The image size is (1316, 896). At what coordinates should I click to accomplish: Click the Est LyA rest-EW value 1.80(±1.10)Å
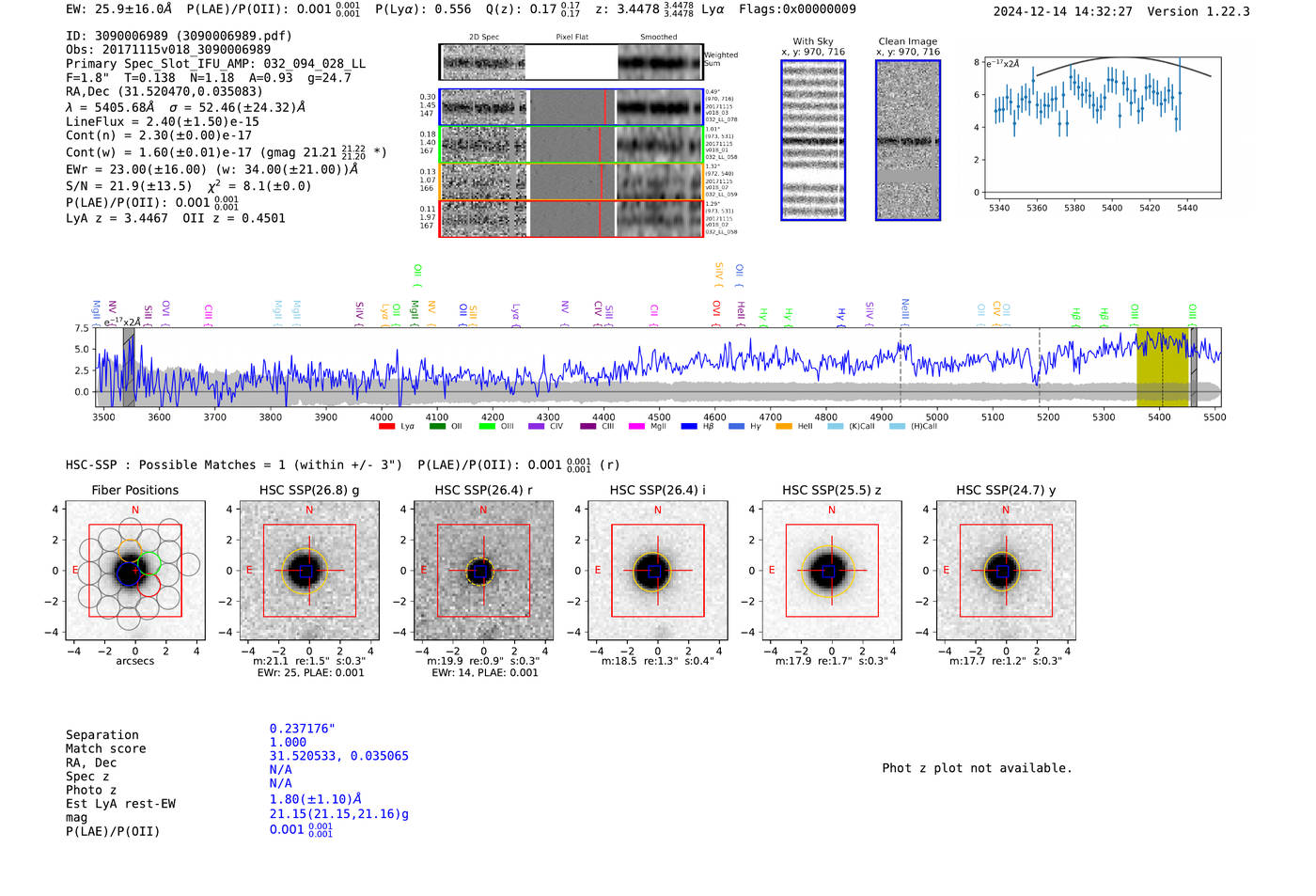tap(316, 799)
